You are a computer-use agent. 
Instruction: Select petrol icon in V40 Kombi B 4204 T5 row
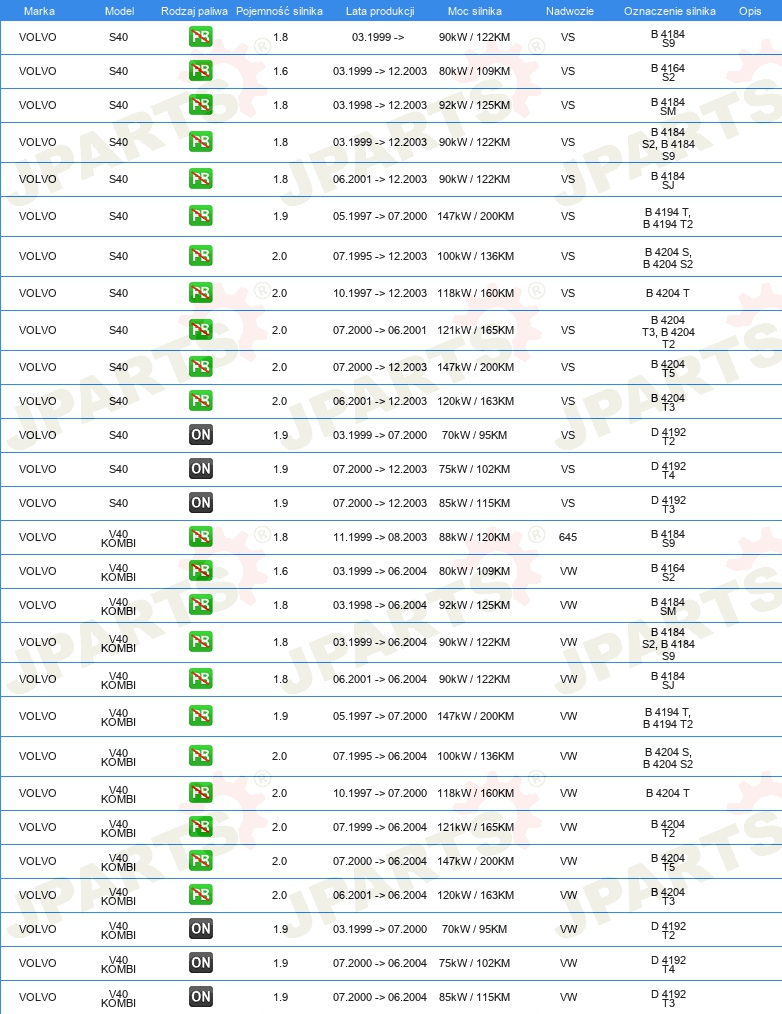coord(201,861)
